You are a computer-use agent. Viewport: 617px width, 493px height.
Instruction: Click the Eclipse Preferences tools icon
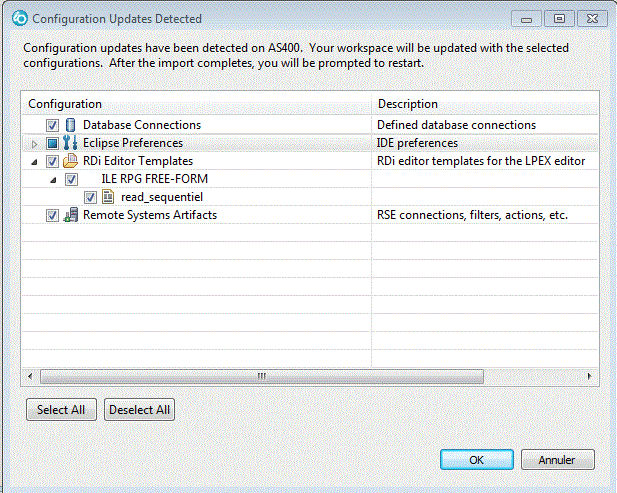pos(70,143)
